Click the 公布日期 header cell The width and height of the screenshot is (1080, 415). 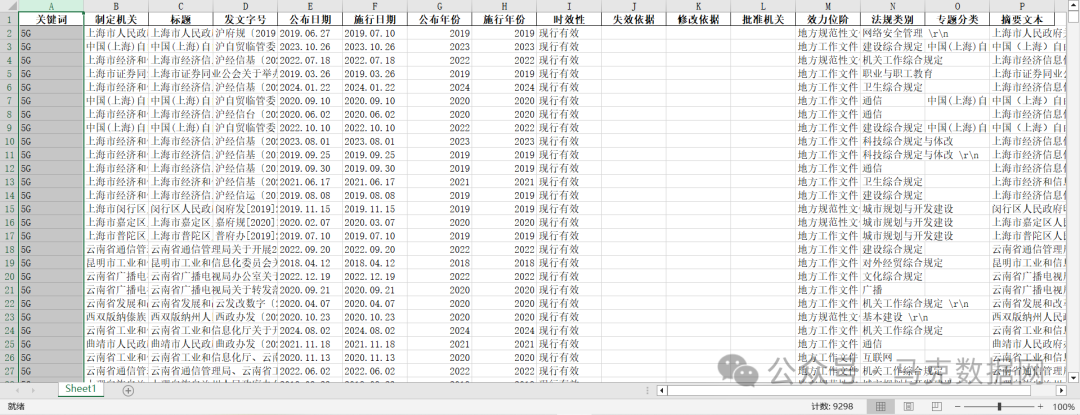click(310, 19)
